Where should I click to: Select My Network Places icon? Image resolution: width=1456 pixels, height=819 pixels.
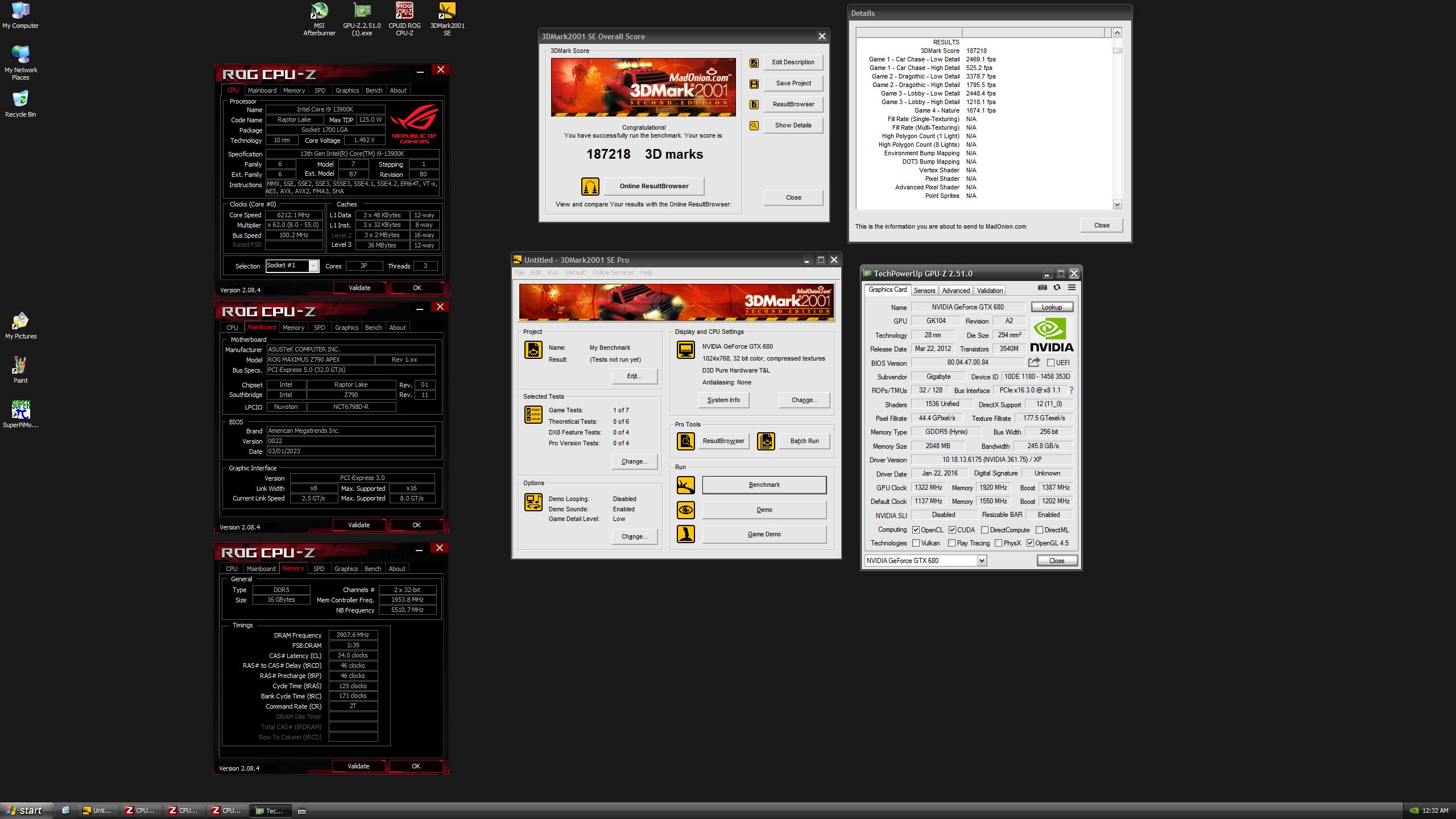(x=20, y=63)
